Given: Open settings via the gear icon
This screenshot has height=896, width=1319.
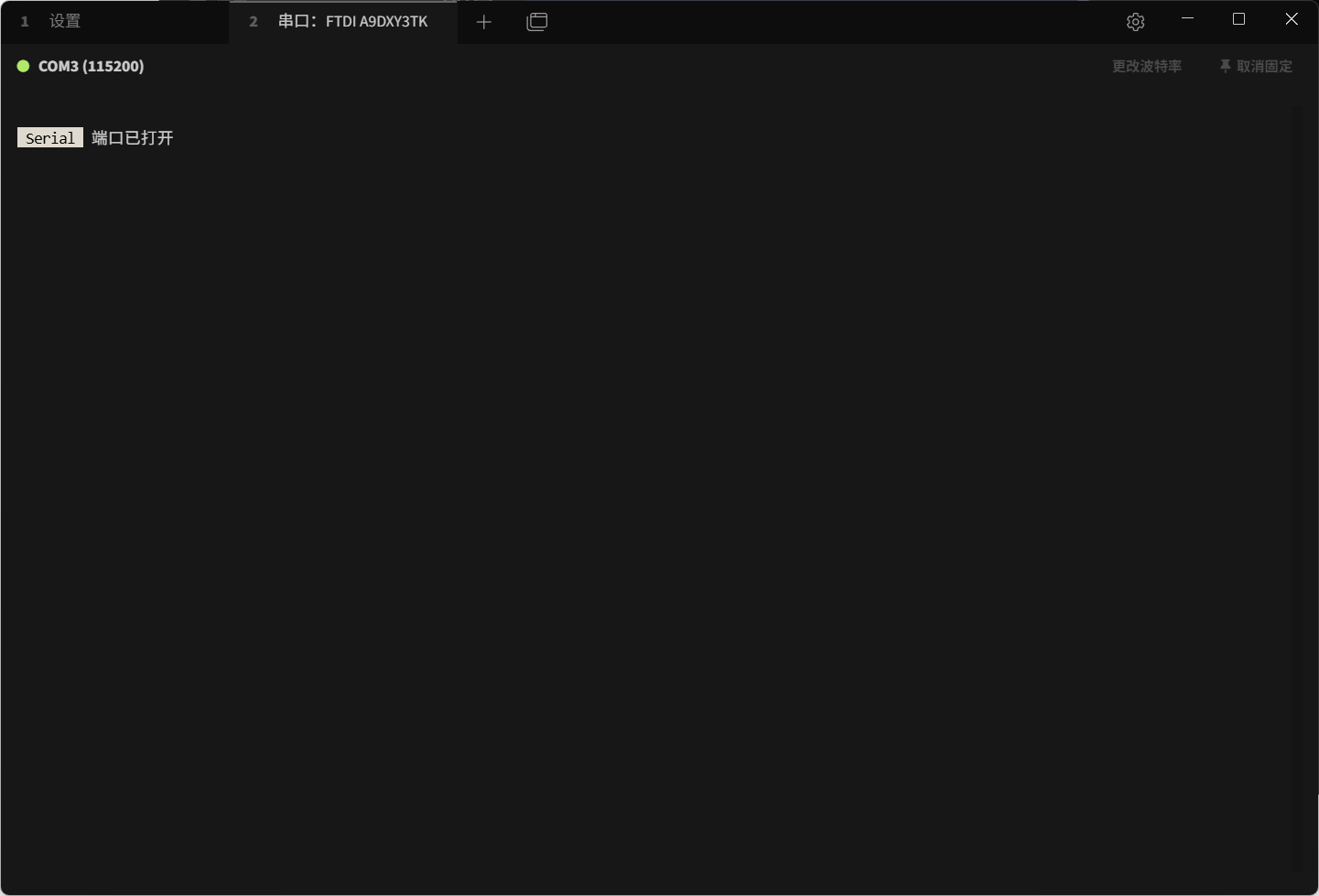Looking at the screenshot, I should 1135,22.
